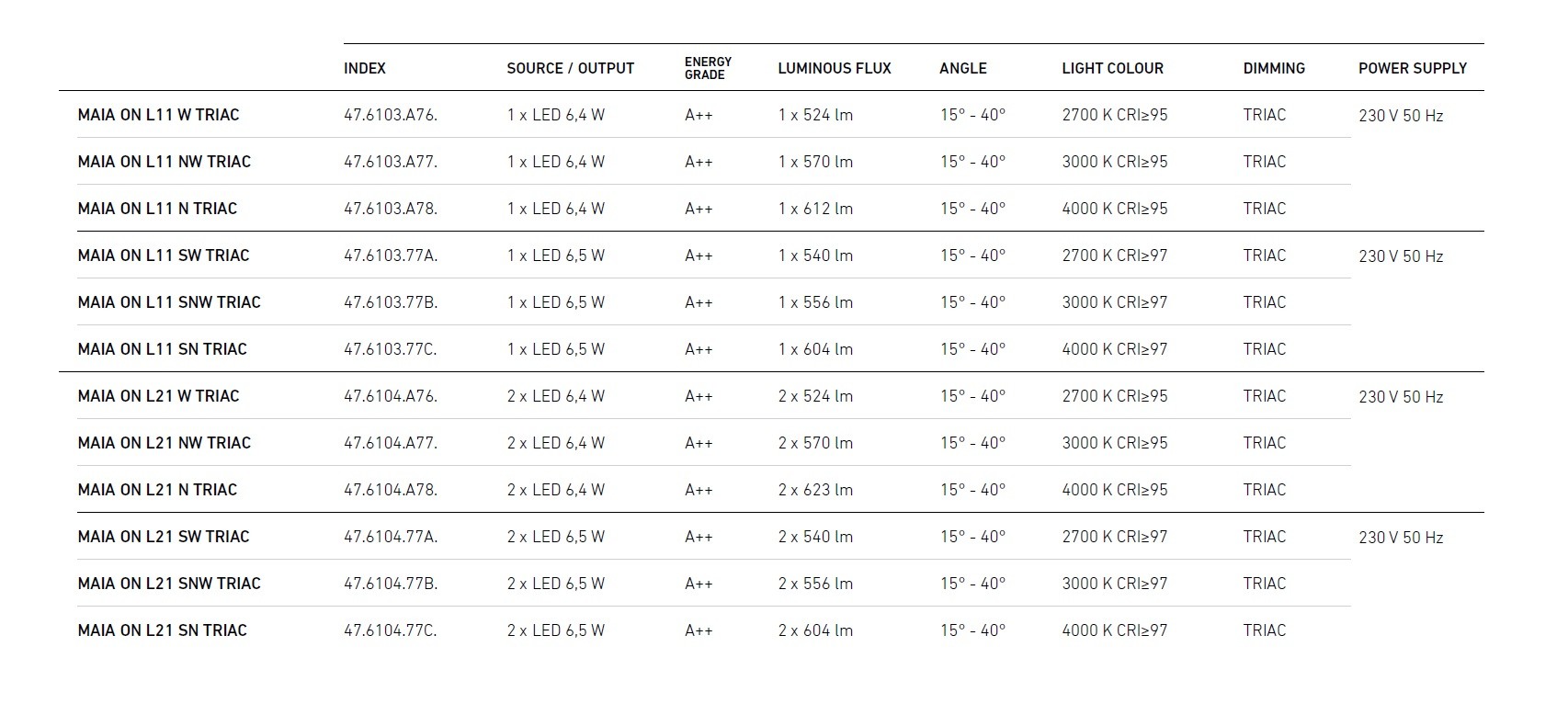
Task: Select index code 47.6104.77B.
Action: [390, 584]
